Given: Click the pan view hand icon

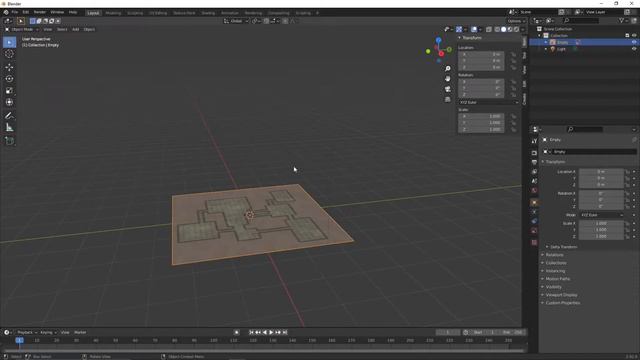Looking at the screenshot, I should [x=448, y=79].
